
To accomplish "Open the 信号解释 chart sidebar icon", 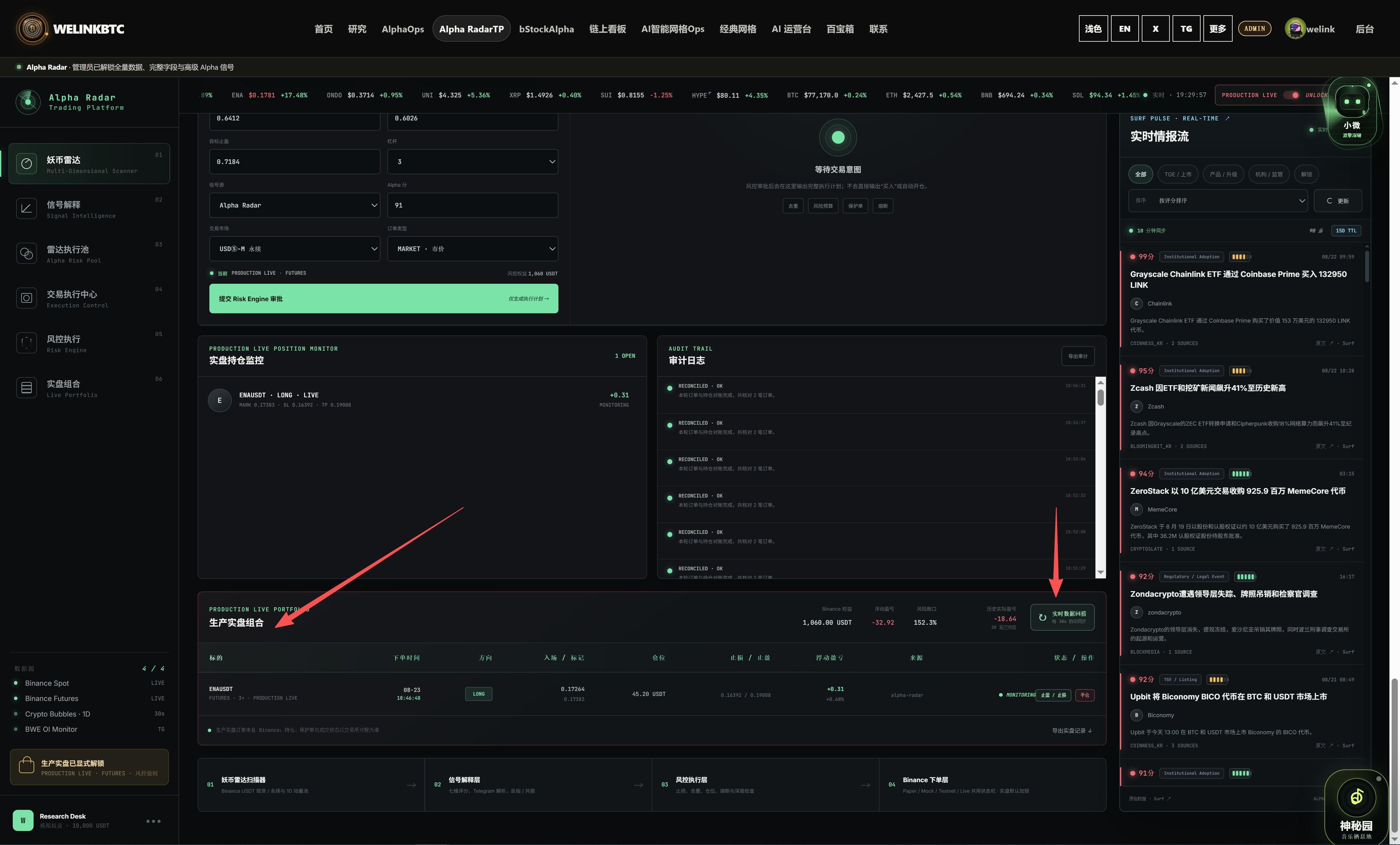I will 26,208.
